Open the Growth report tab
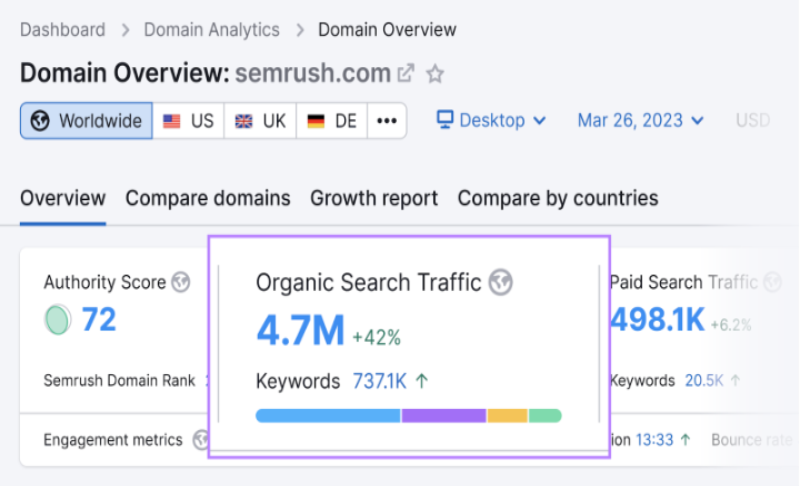 pyautogui.click(x=374, y=198)
